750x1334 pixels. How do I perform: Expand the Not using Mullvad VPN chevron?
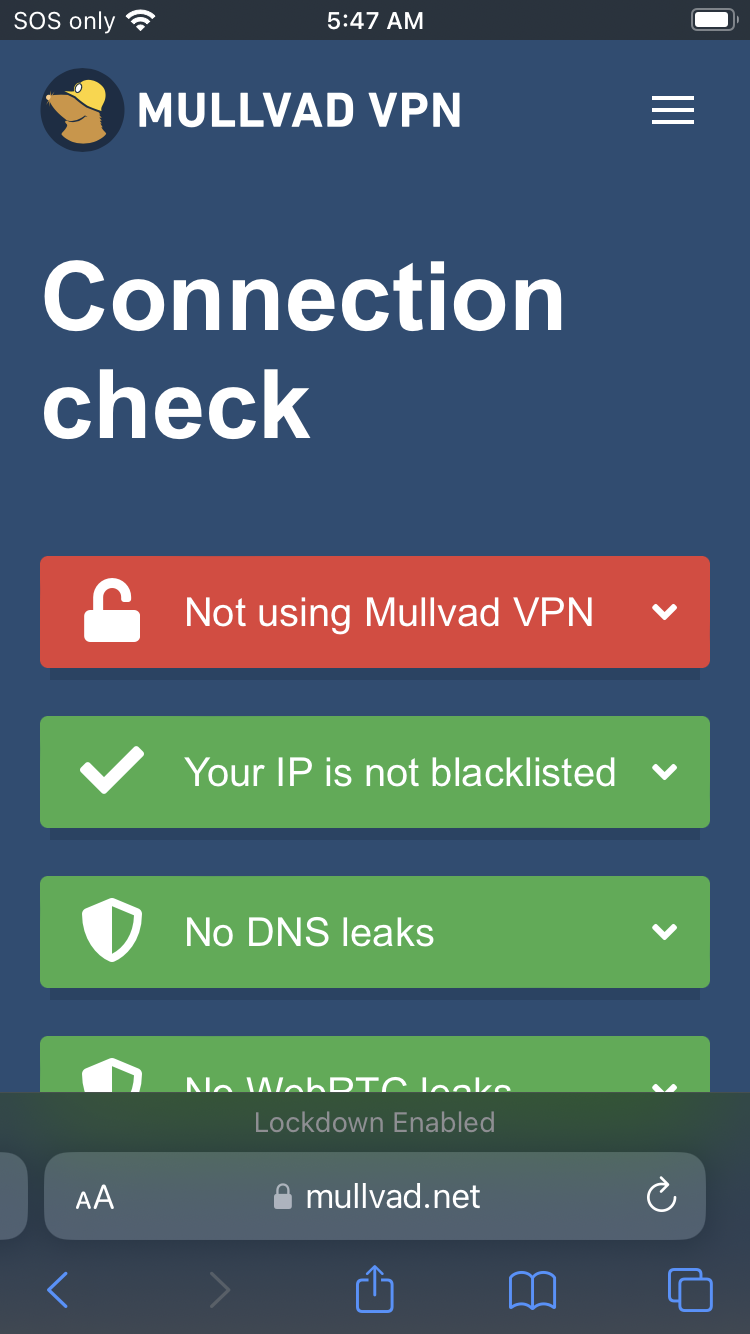(x=665, y=612)
